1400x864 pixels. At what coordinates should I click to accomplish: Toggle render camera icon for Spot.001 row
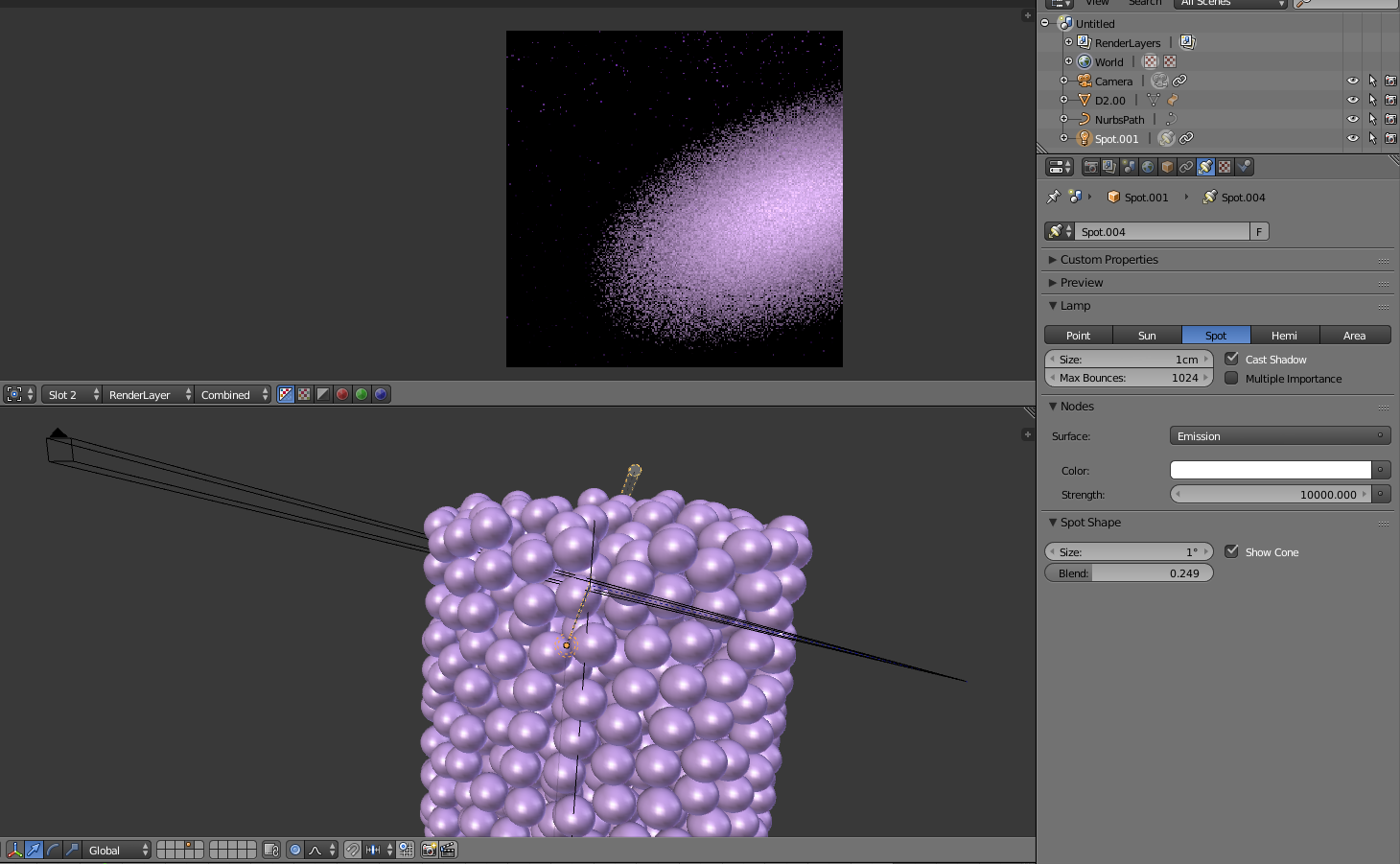click(x=1391, y=139)
